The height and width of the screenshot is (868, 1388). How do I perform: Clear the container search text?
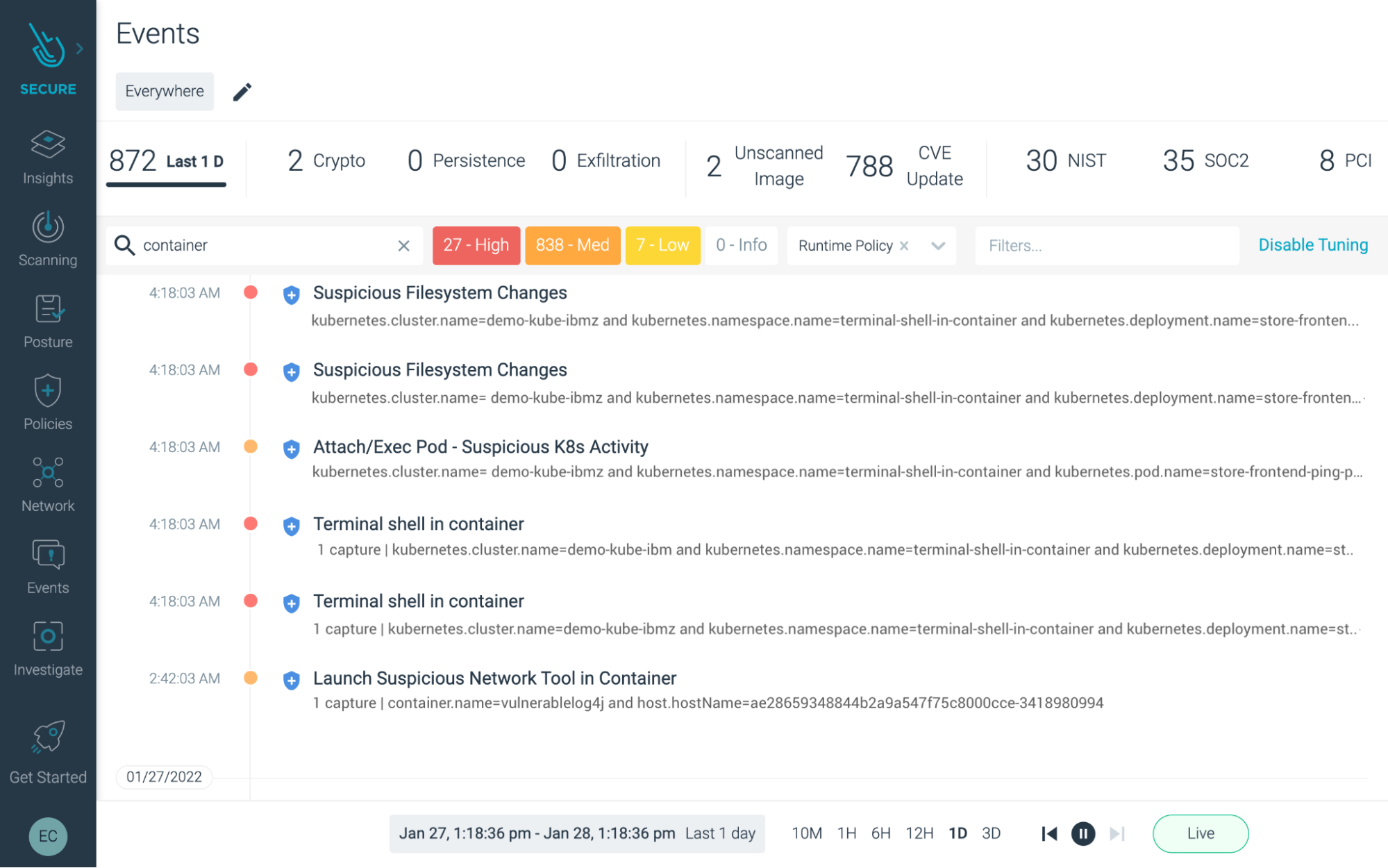click(x=403, y=246)
